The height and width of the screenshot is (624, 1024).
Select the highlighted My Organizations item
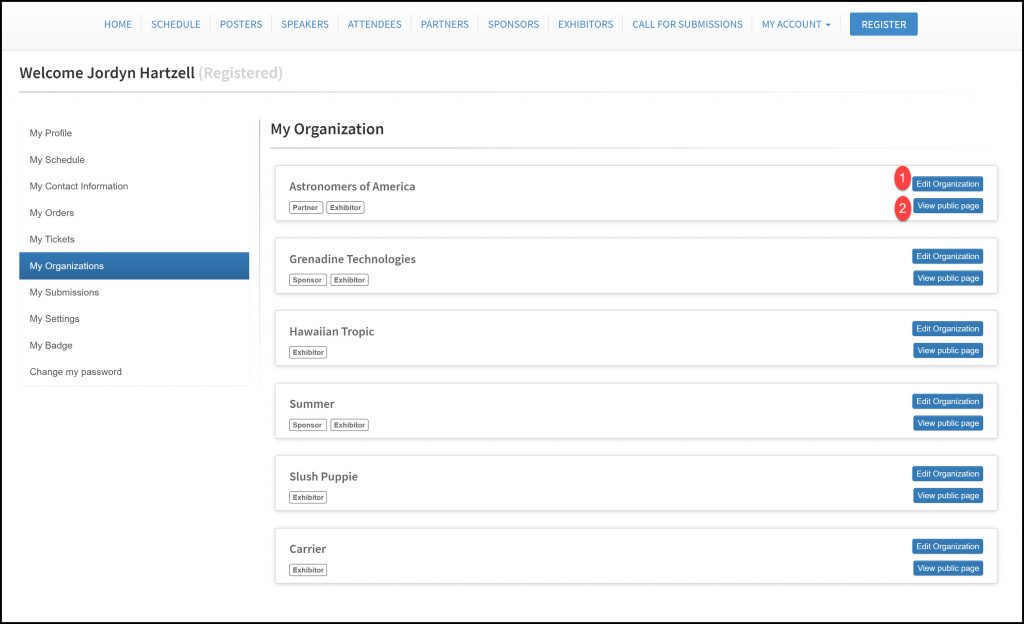coord(134,266)
